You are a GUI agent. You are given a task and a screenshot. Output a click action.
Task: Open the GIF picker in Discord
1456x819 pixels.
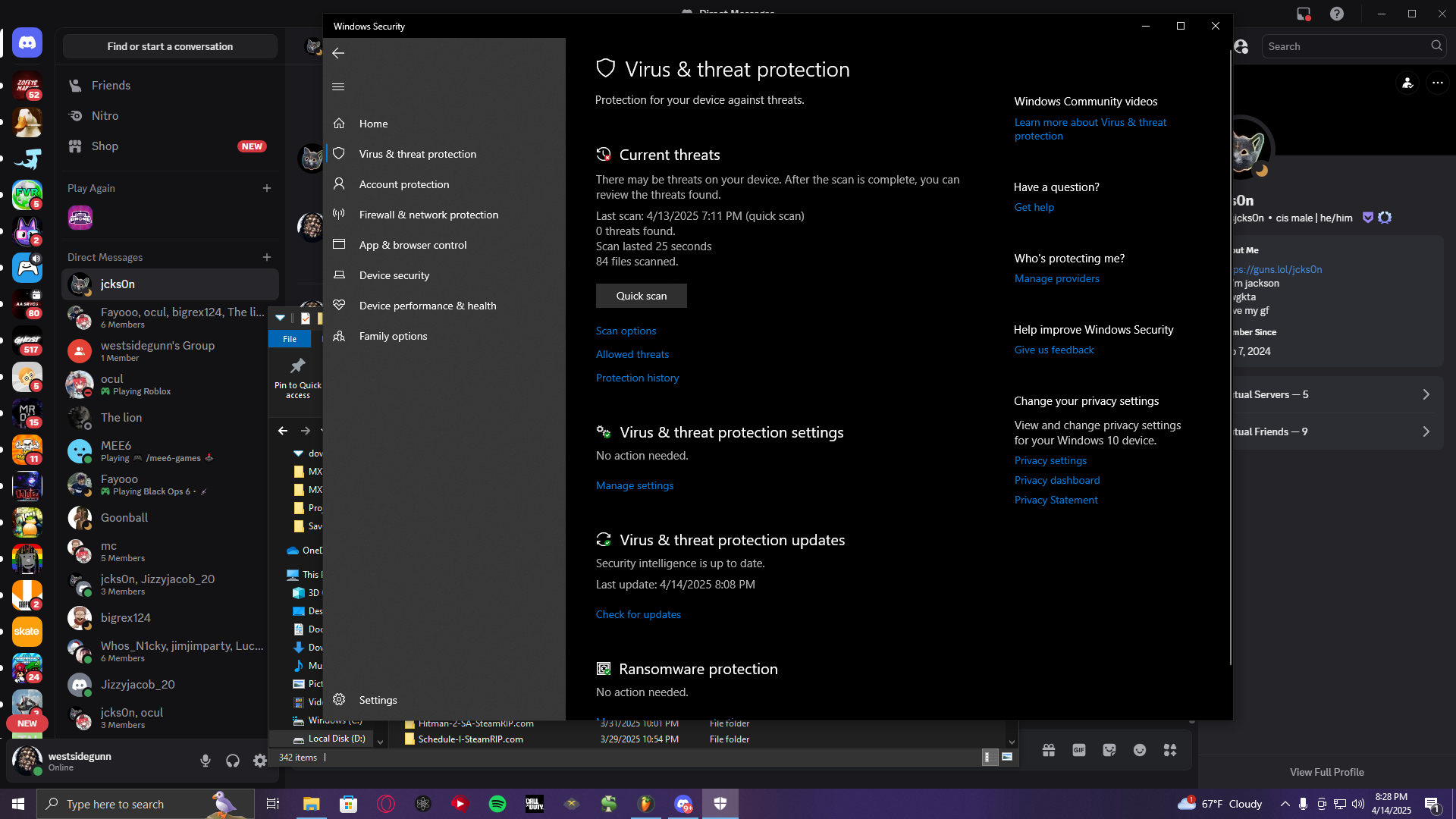pyautogui.click(x=1079, y=750)
